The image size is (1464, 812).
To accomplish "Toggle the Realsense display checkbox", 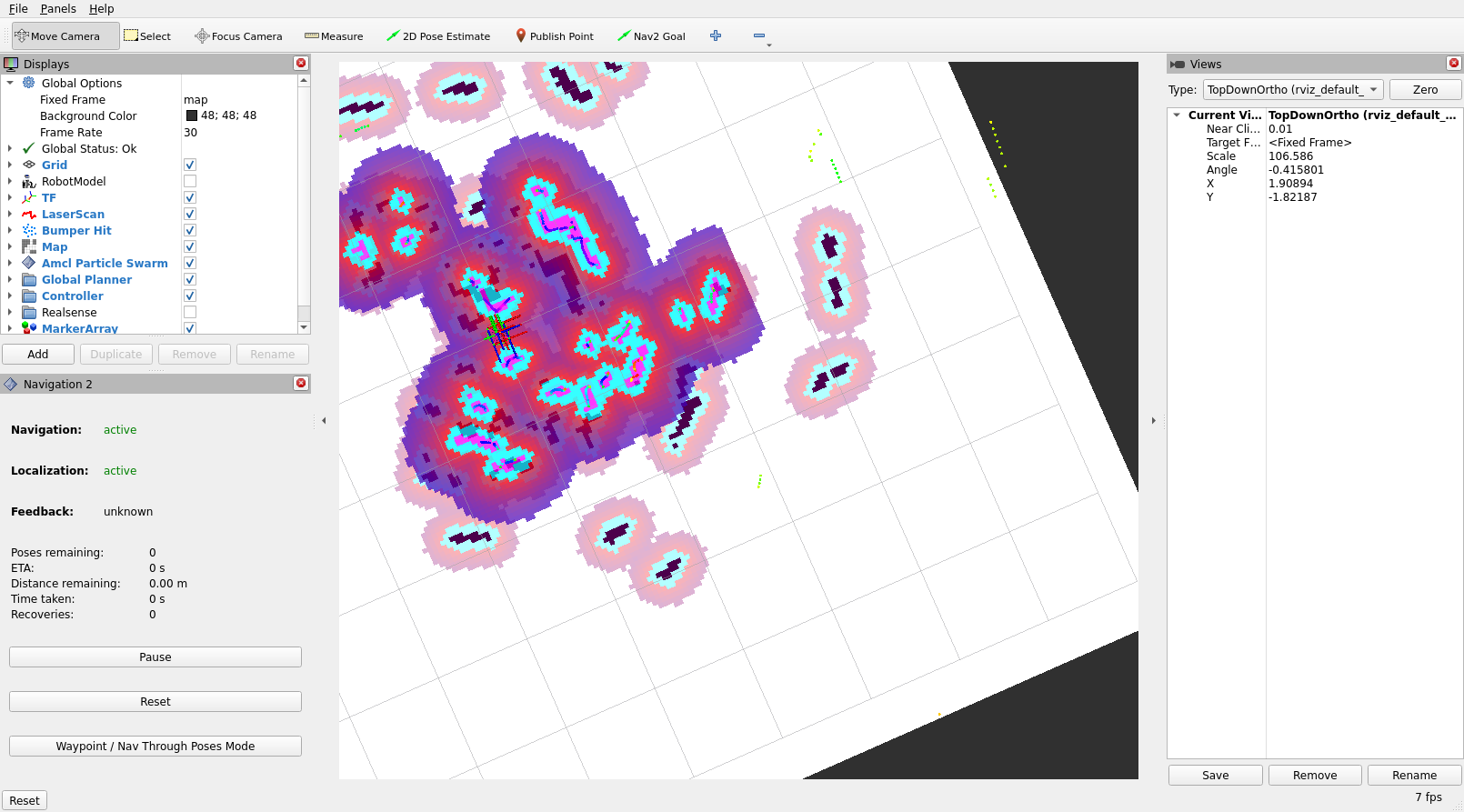I will pos(190,313).
